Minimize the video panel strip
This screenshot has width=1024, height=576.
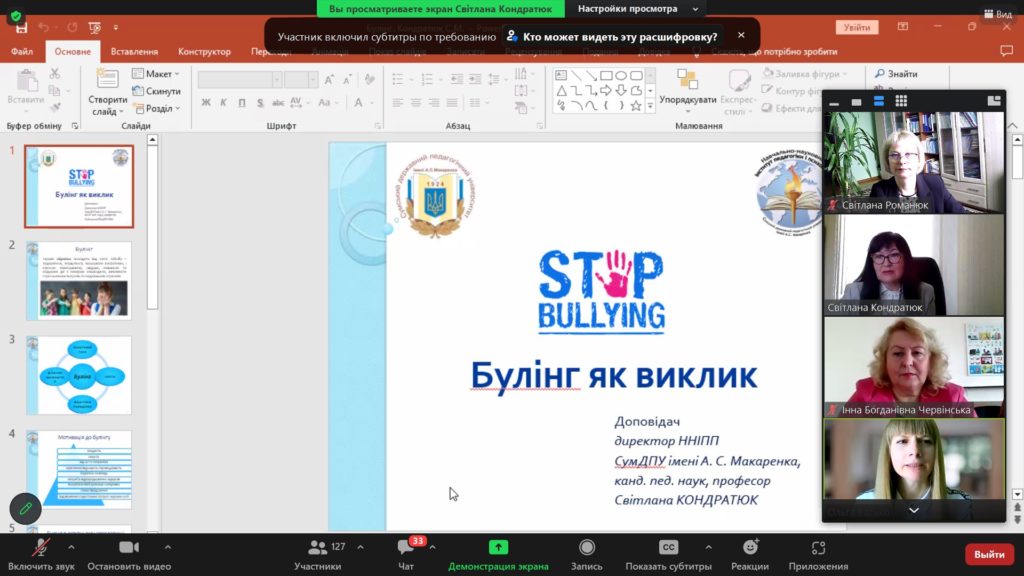tap(834, 102)
